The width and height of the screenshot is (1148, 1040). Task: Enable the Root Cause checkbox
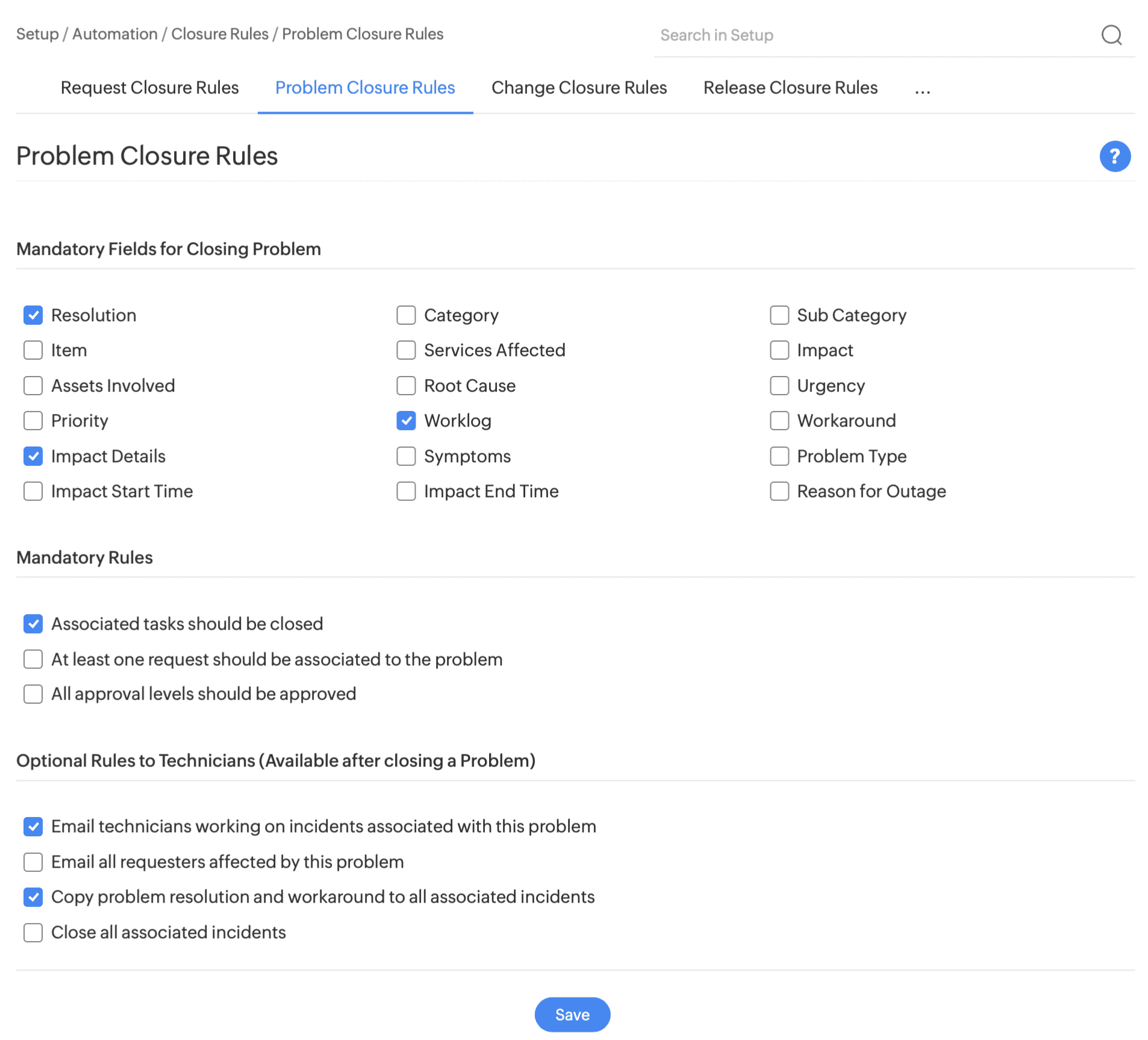tap(406, 386)
